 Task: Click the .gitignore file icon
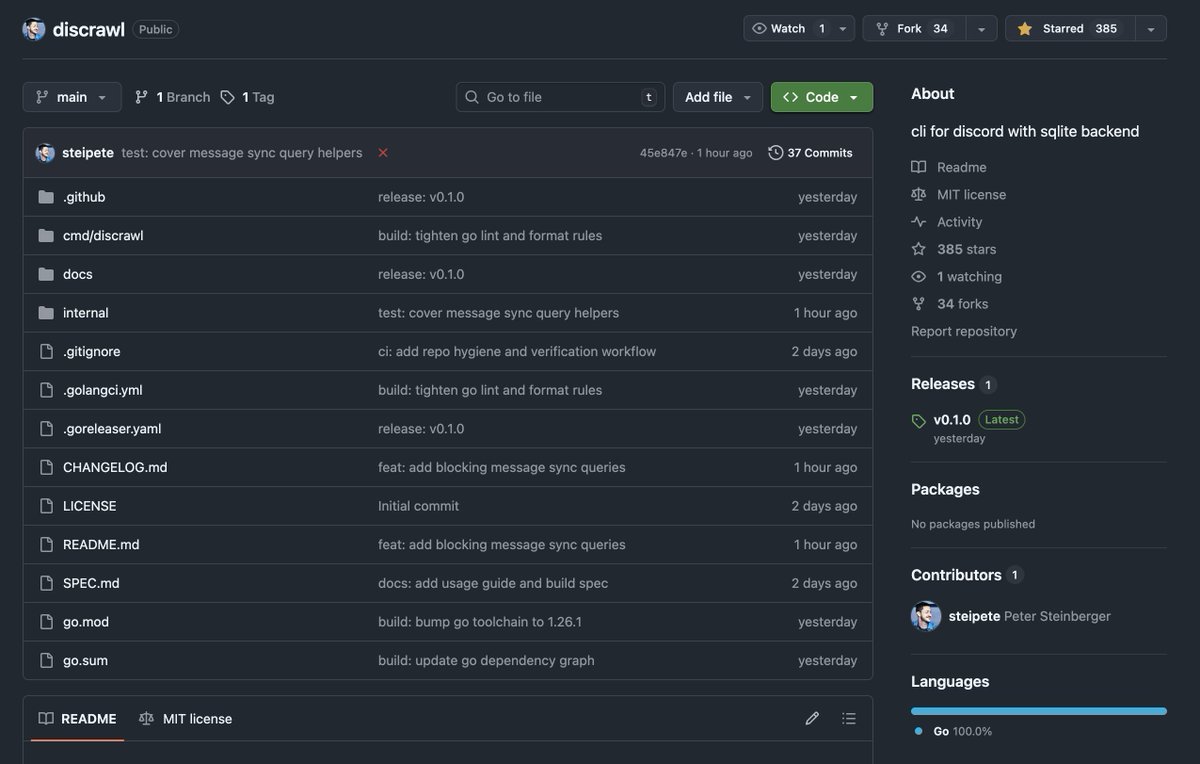point(46,352)
